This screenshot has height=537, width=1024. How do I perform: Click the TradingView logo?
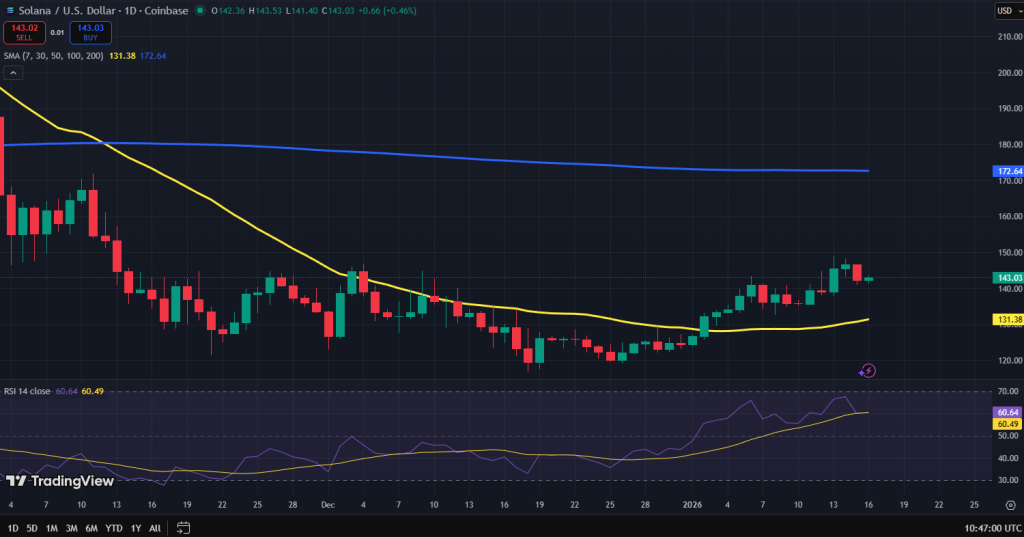pyautogui.click(x=60, y=481)
